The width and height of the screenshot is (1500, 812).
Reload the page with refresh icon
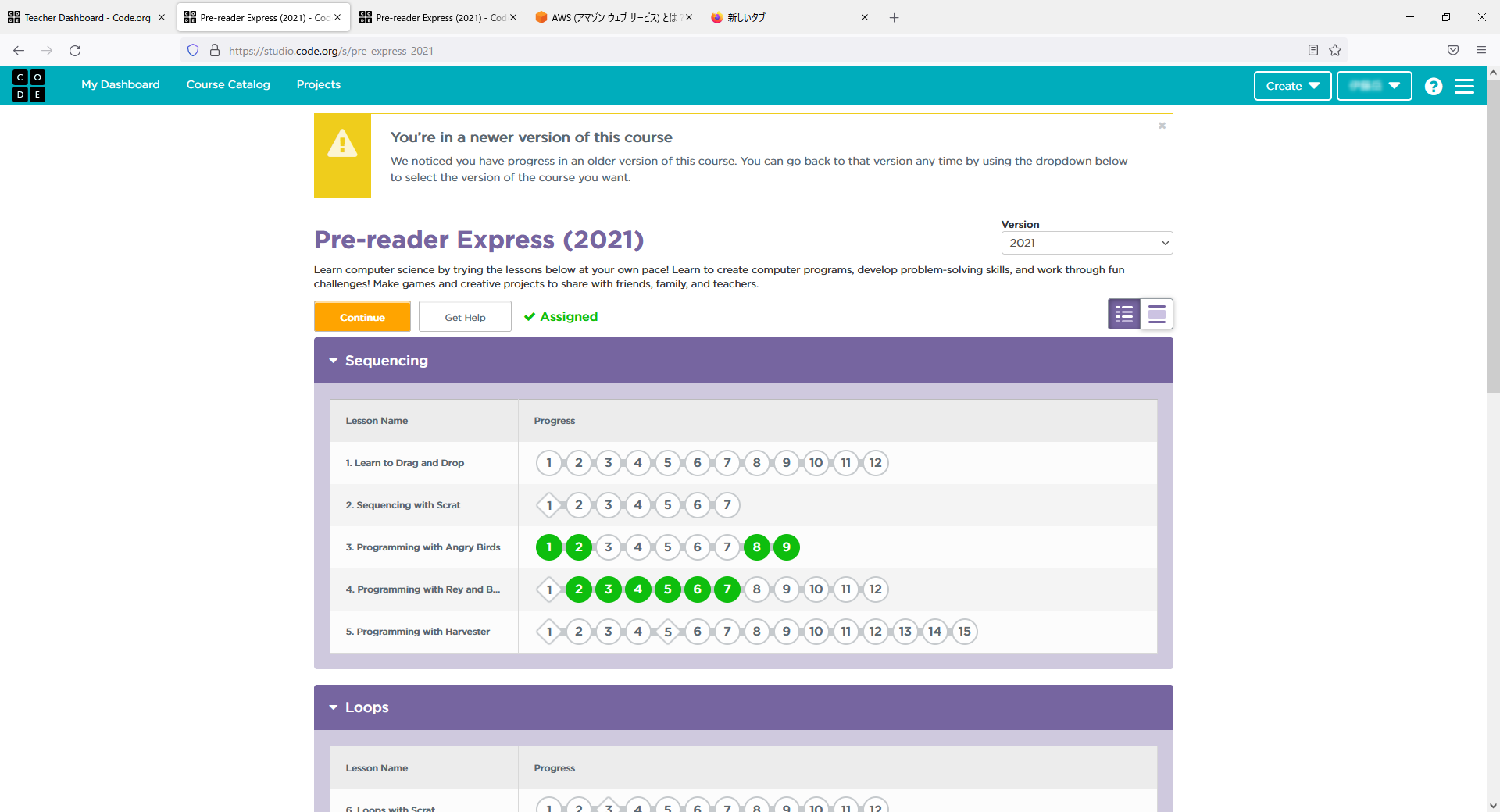coord(75,51)
